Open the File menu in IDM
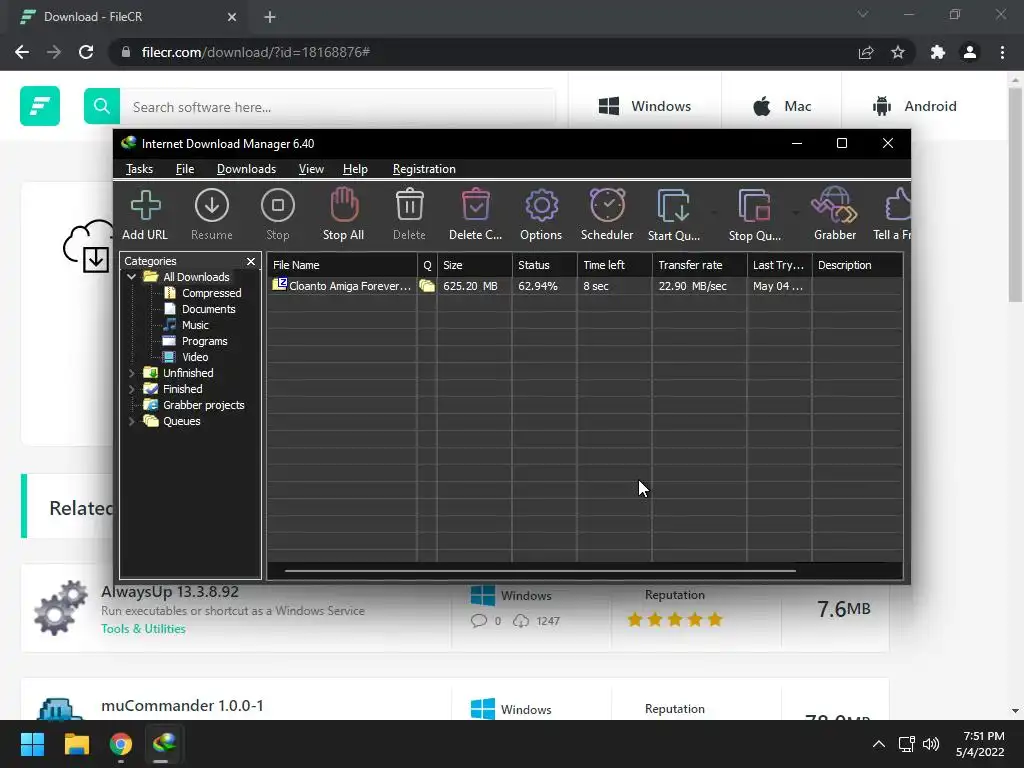1024x768 pixels. pyautogui.click(x=185, y=169)
